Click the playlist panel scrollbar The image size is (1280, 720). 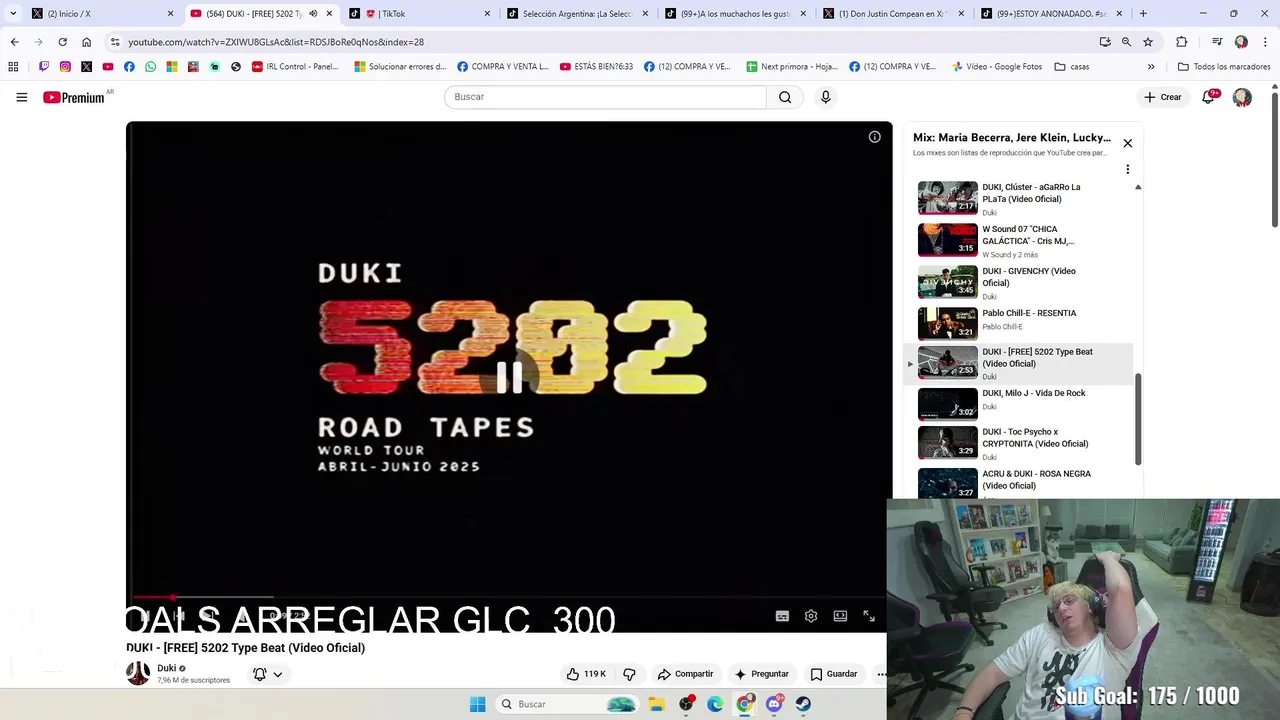[1138, 420]
